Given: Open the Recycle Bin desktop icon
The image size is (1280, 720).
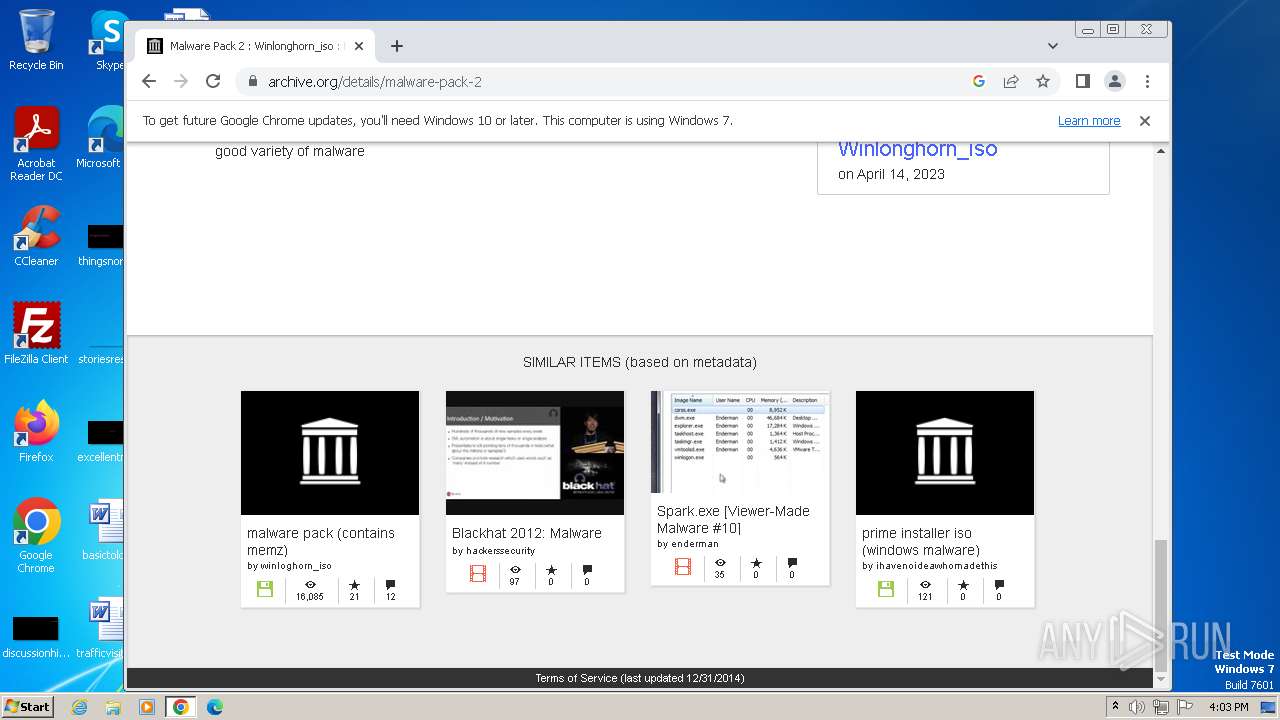Looking at the screenshot, I should [36, 40].
